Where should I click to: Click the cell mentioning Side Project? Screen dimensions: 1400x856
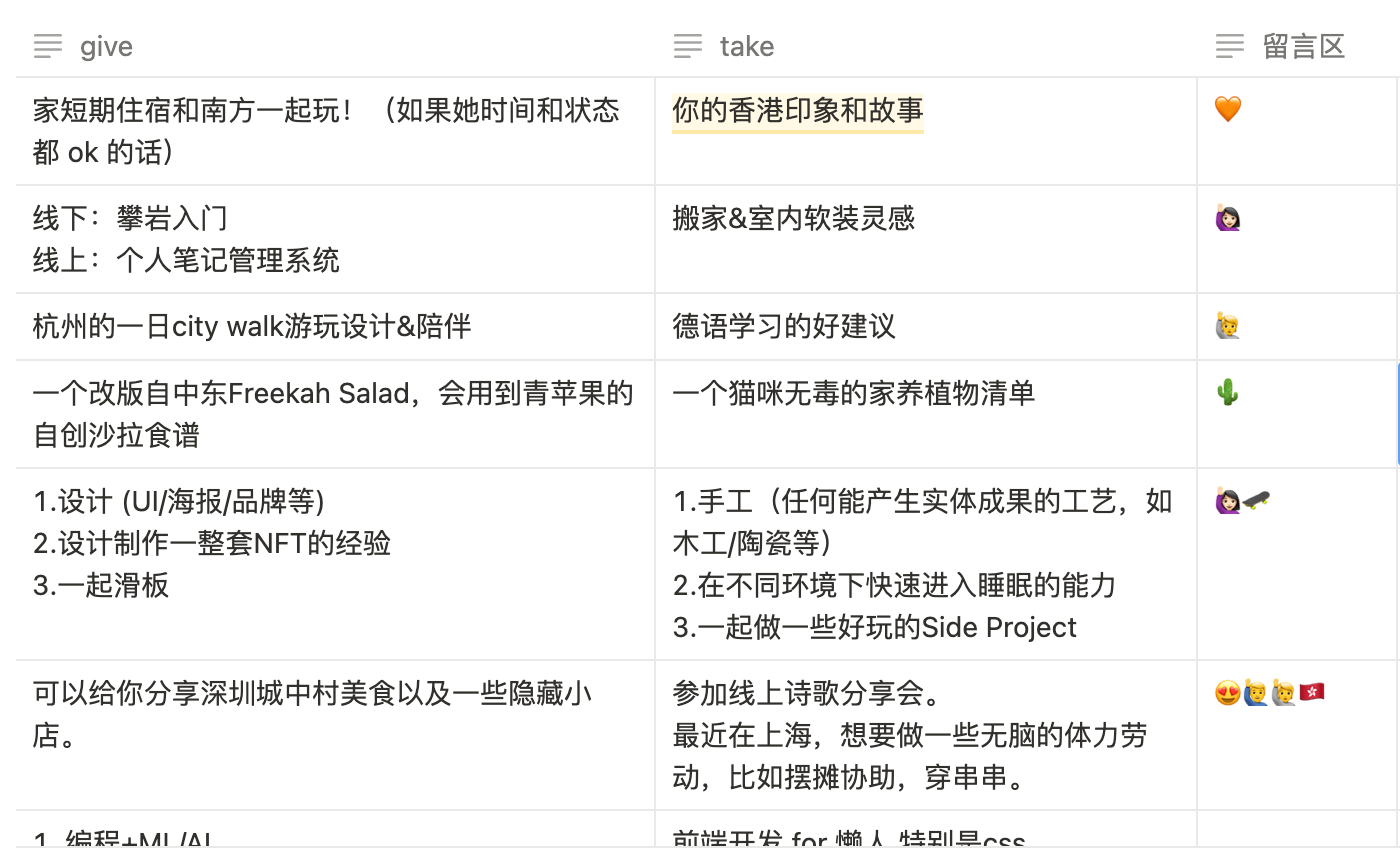(x=926, y=564)
